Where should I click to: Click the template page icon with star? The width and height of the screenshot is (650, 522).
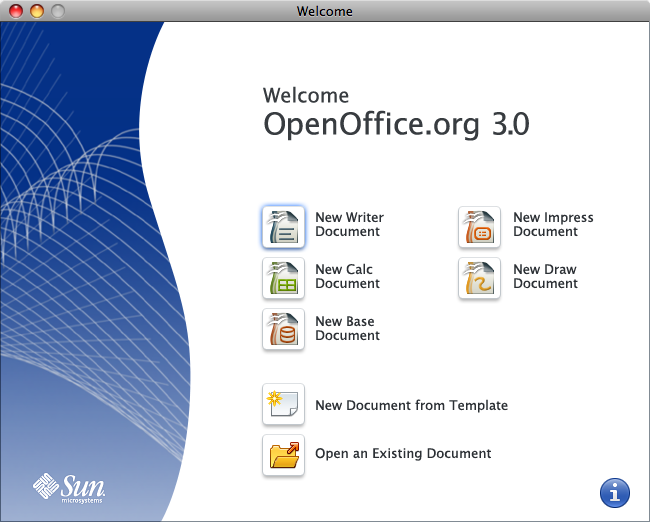click(283, 405)
